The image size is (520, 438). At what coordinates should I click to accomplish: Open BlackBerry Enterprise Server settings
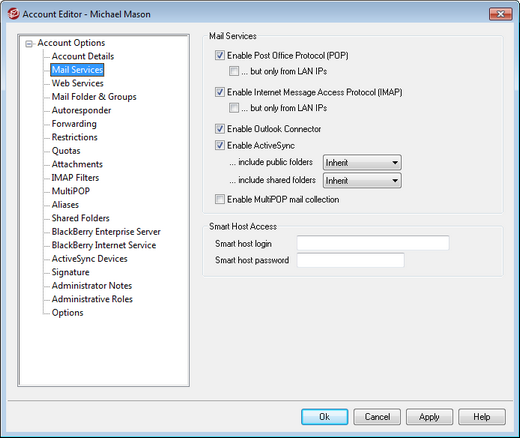click(x=106, y=232)
